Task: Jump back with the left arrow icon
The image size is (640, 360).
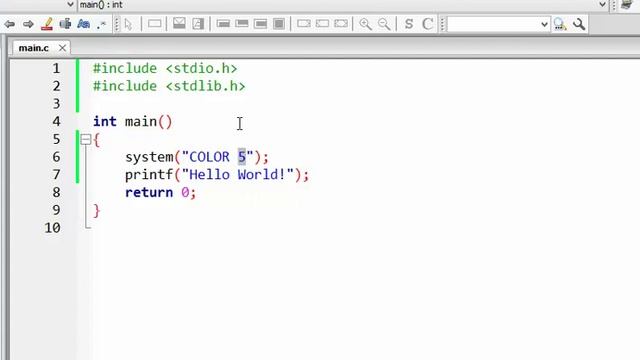Action: pos(9,24)
